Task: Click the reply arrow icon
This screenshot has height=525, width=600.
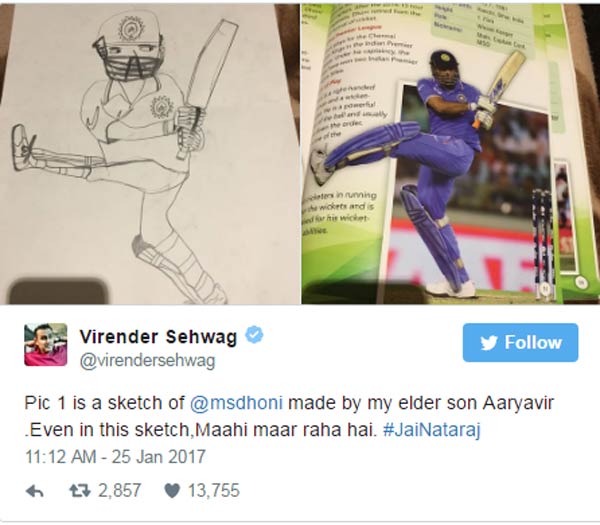Action: pos(34,491)
